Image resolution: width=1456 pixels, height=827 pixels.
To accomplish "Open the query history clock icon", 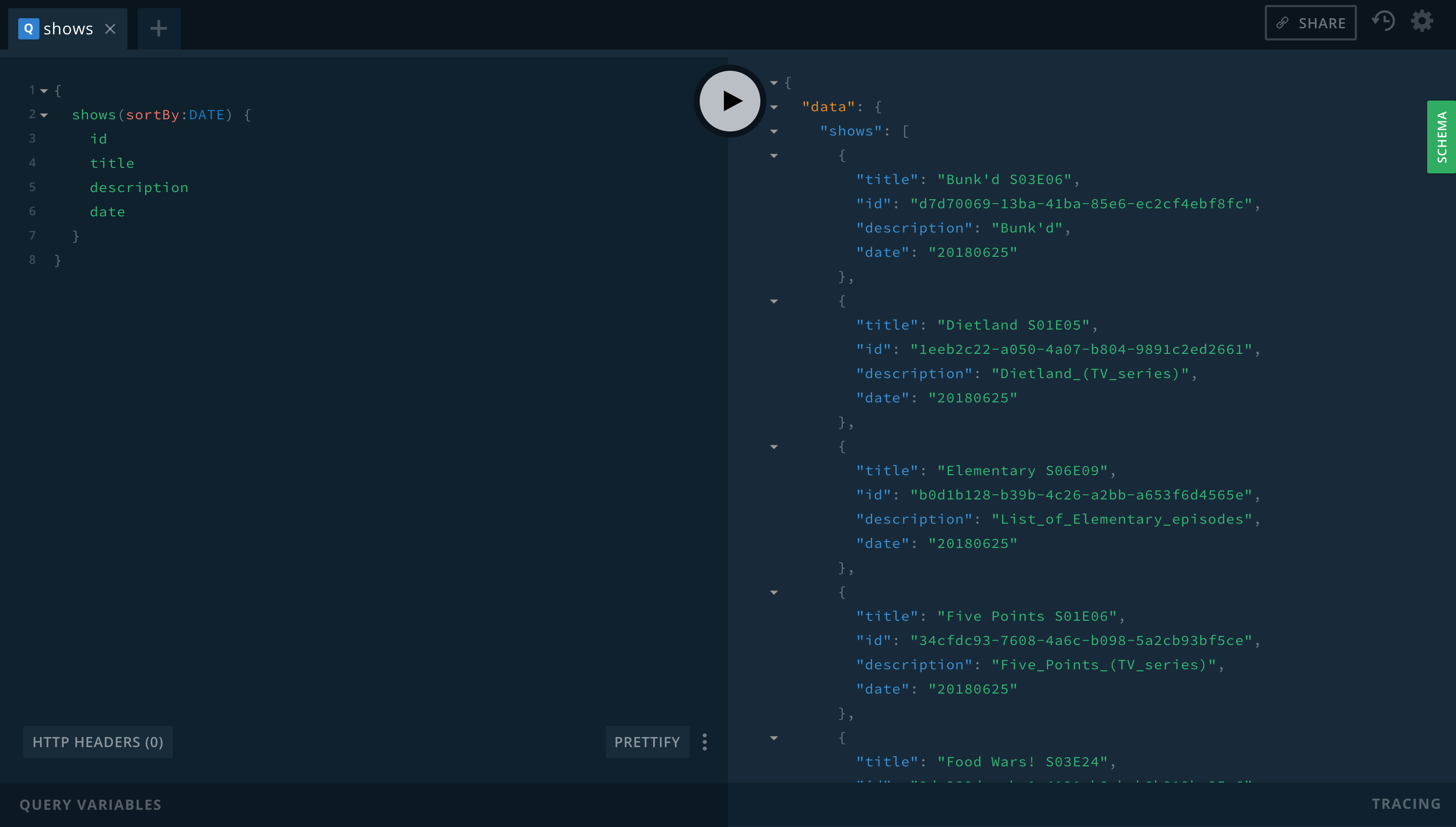I will click(x=1383, y=22).
